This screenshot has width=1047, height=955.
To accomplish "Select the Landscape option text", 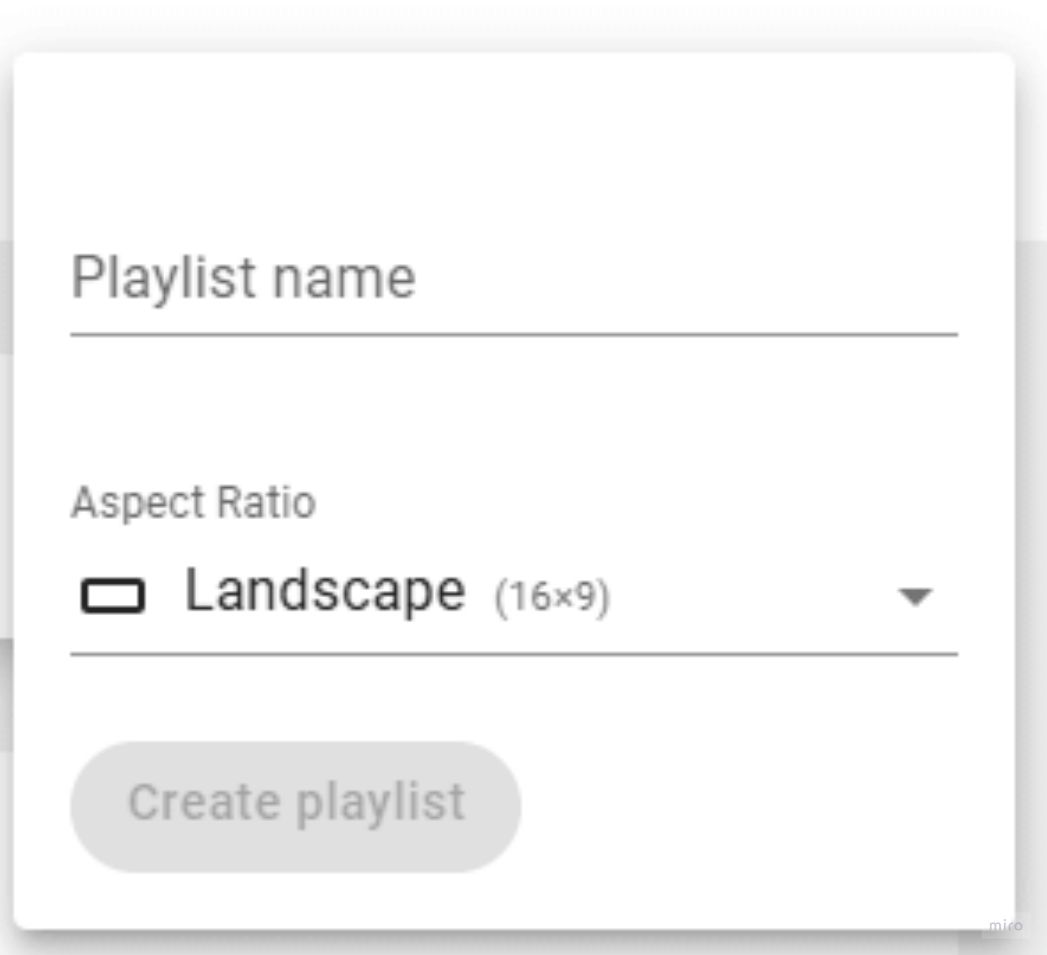I will [x=325, y=590].
